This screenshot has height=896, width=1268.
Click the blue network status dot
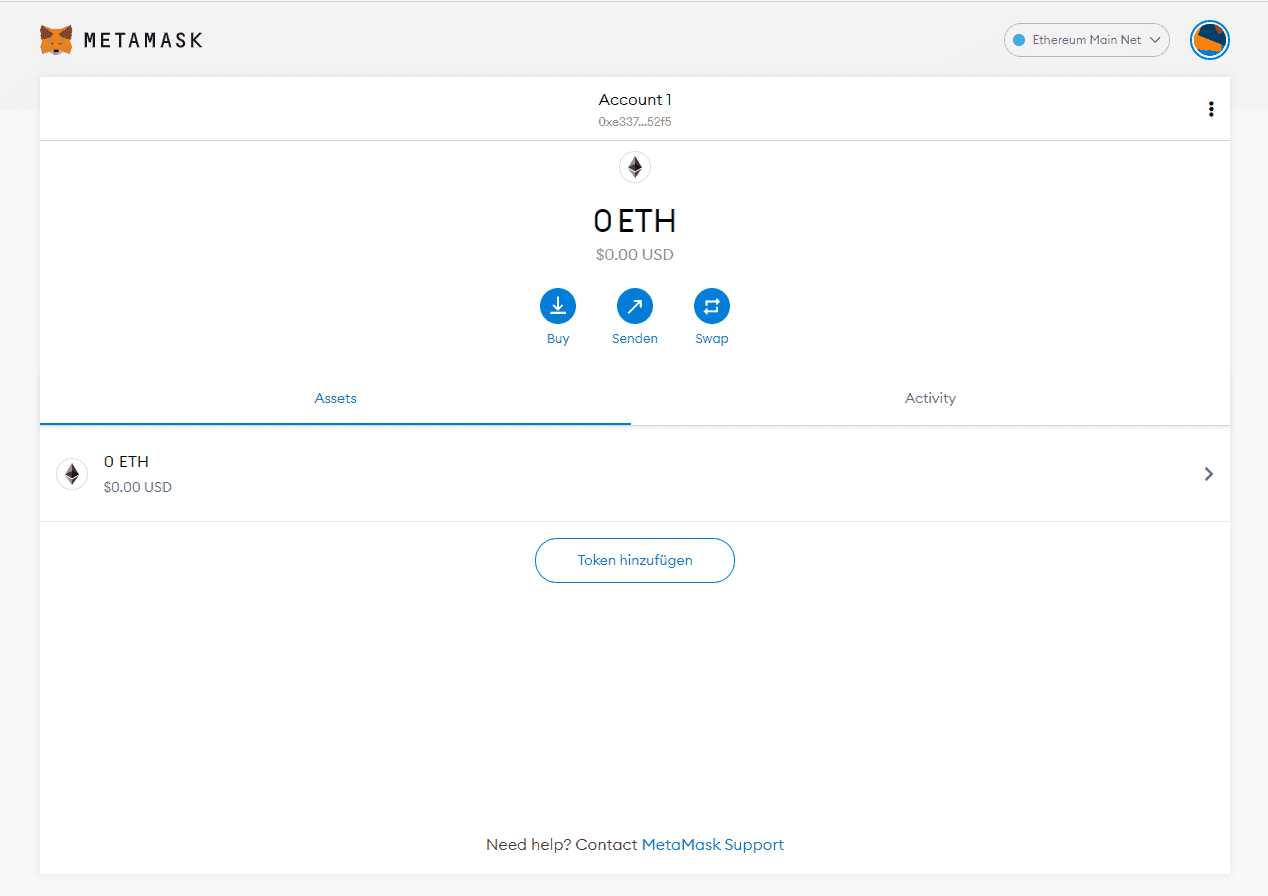point(1019,40)
